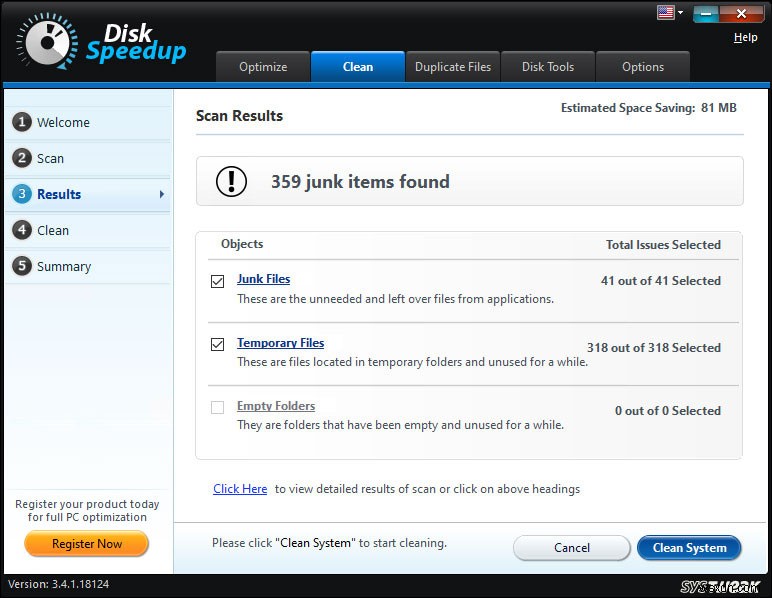Viewport: 772px width, 598px height.
Task: Click the 'Total Issues Selected' column header
Action: pos(663,245)
